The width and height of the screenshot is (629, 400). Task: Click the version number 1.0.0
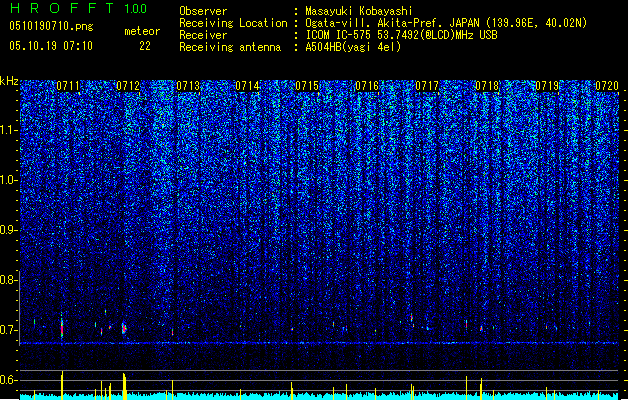tap(135, 8)
